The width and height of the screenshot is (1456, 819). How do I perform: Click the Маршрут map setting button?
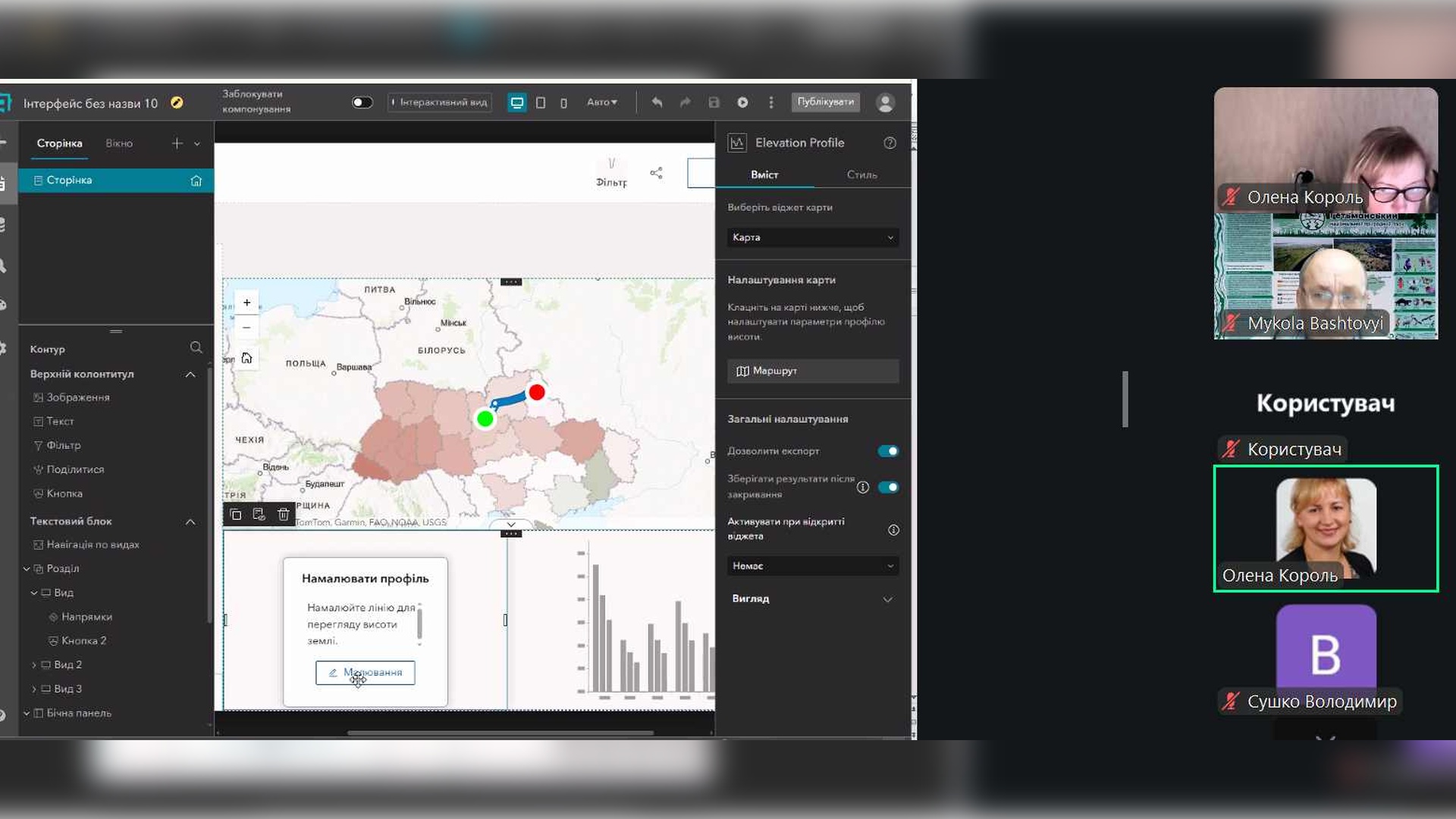(x=813, y=371)
